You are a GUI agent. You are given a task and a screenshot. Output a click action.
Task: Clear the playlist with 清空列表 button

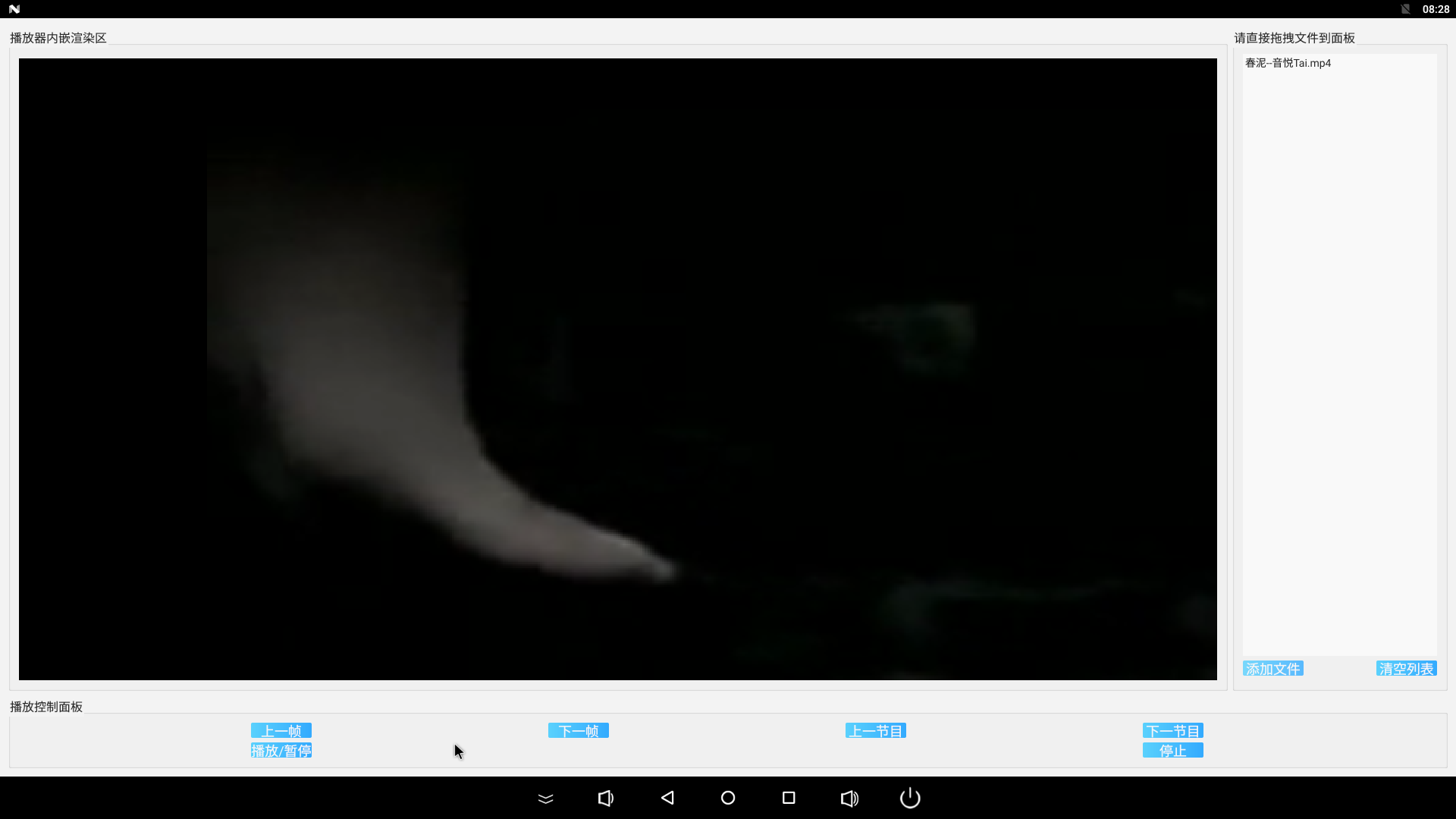1407,668
